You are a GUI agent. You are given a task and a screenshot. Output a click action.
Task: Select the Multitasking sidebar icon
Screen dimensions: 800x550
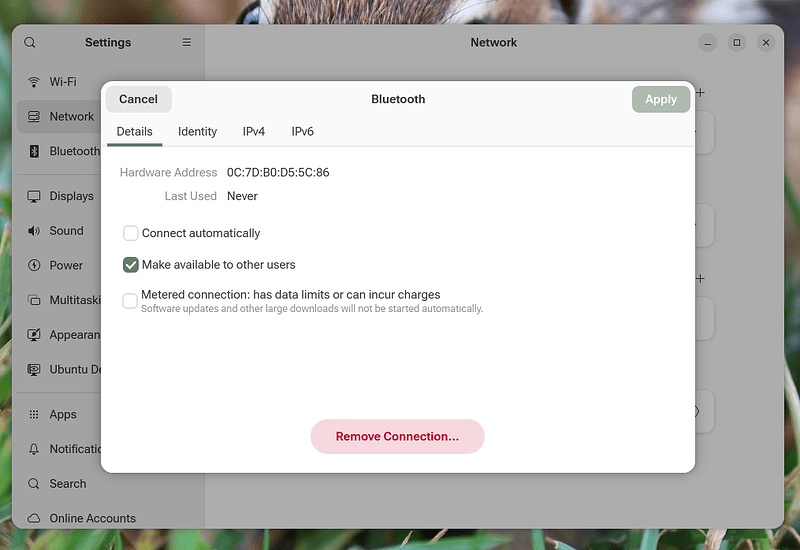(x=34, y=300)
